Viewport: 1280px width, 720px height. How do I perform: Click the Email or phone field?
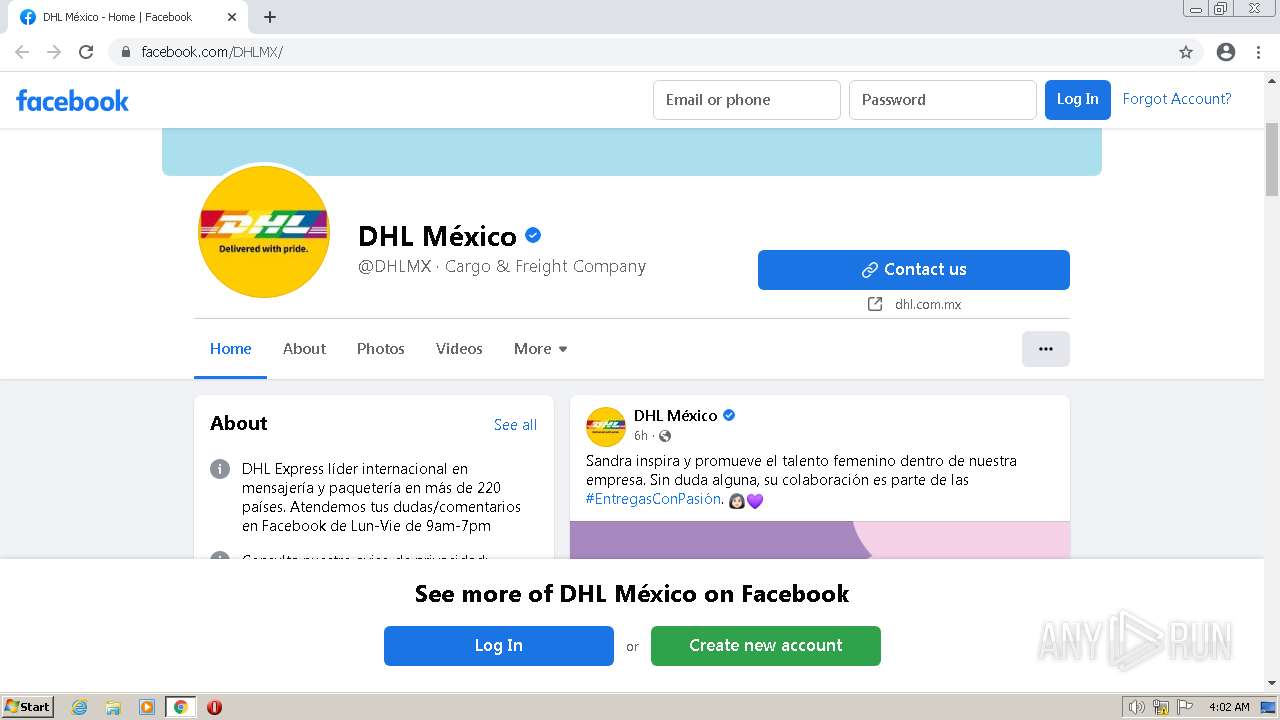(x=747, y=100)
